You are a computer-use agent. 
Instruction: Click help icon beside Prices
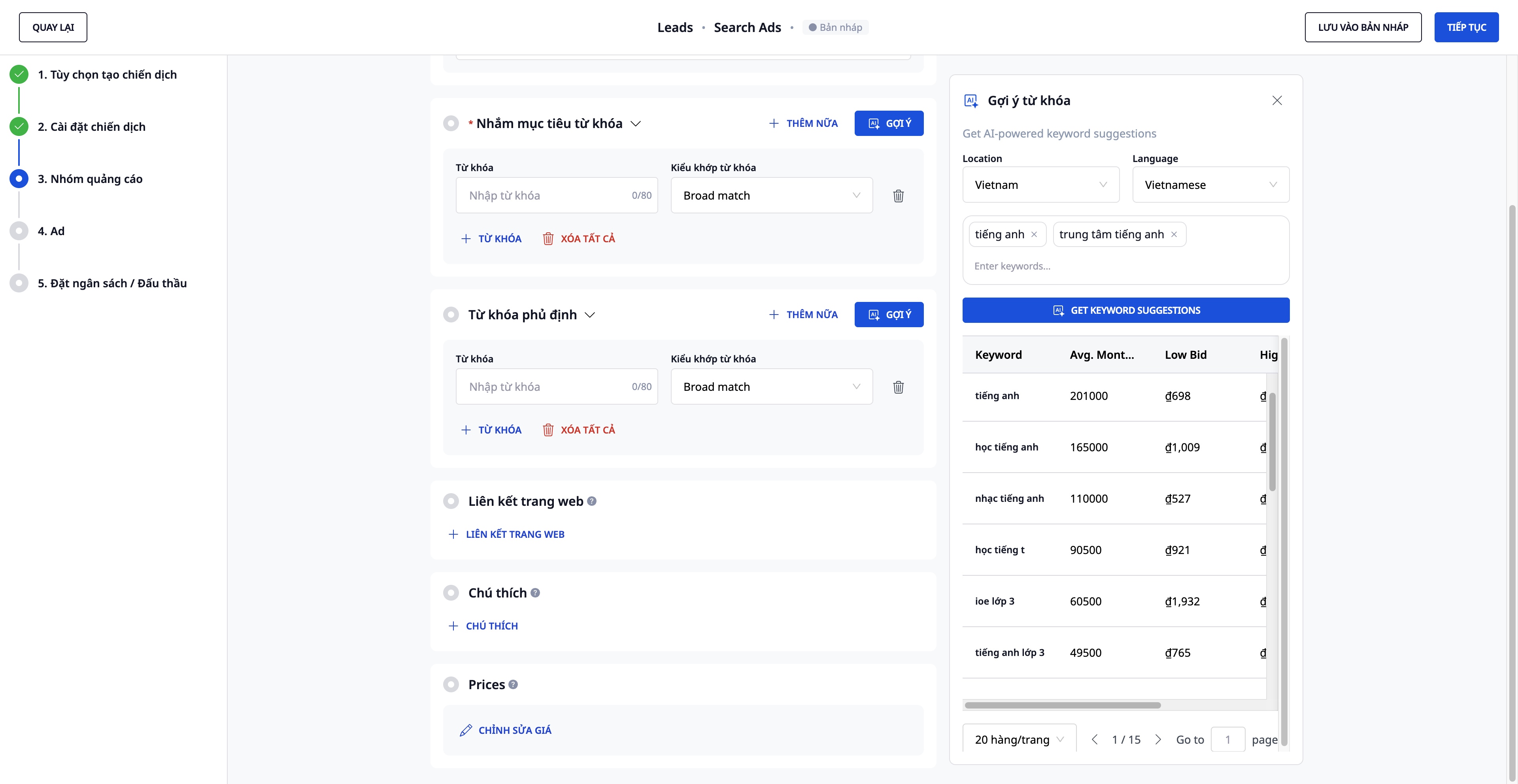point(513,684)
